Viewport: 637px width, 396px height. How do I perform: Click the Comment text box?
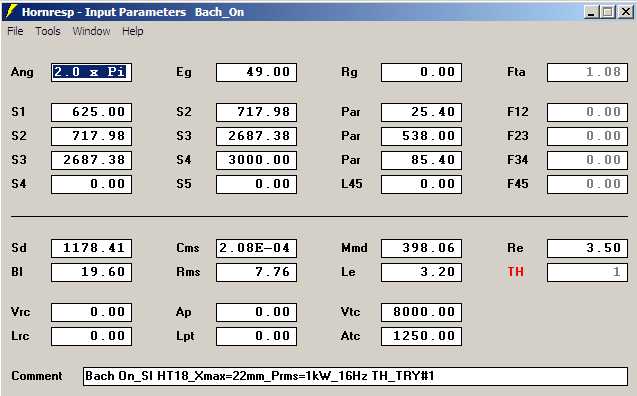point(355,376)
